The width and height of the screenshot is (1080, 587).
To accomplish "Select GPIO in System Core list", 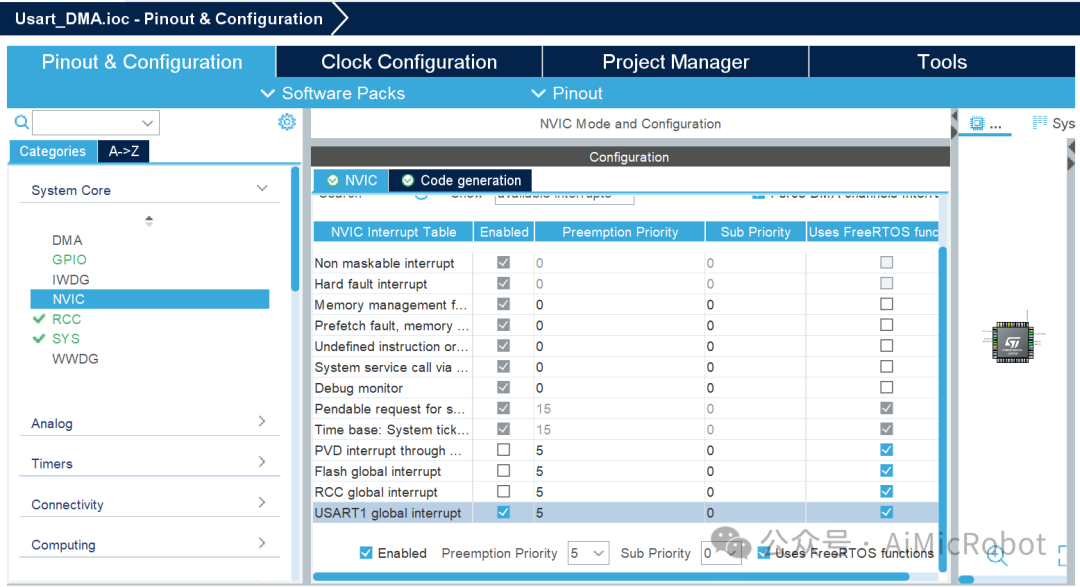I will coord(69,260).
